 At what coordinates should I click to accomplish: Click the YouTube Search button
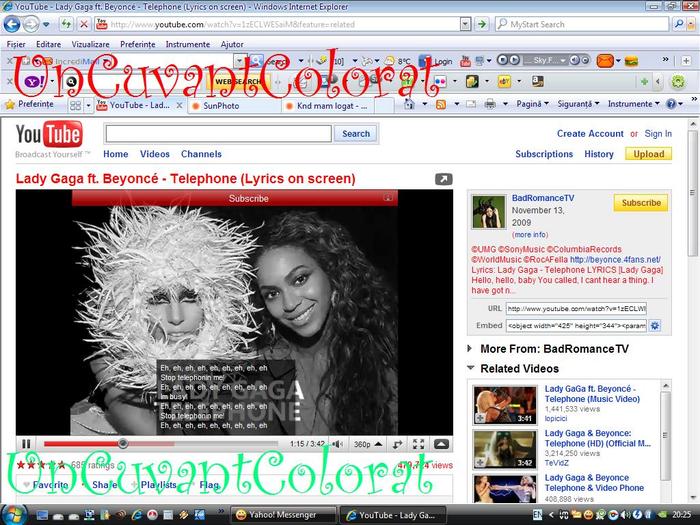(x=356, y=133)
